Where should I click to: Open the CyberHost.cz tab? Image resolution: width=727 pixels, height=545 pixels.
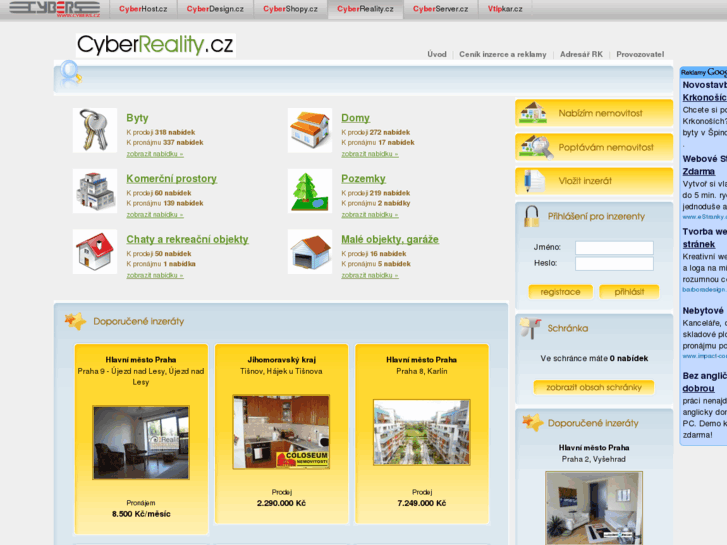pos(143,9)
